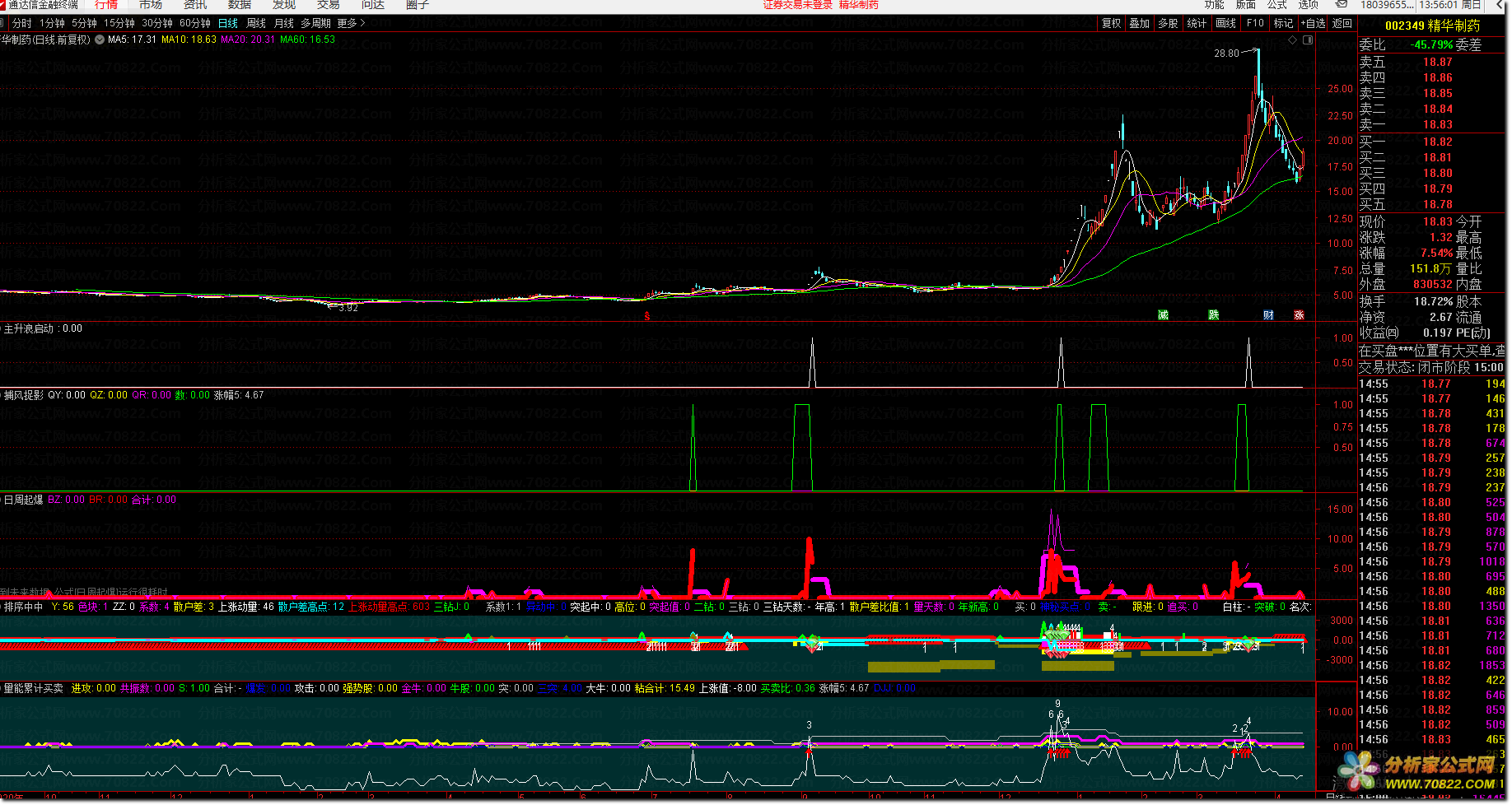The width and height of the screenshot is (1512, 805).
Task: Open the 公式 menu
Action: 1277,4
